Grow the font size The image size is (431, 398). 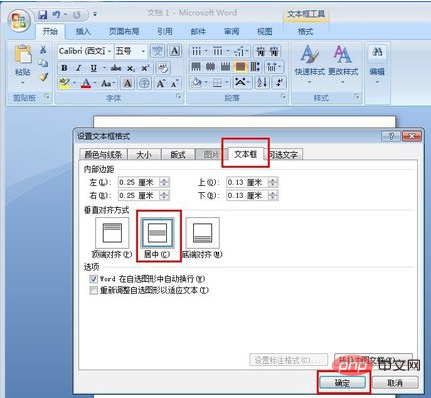161,83
